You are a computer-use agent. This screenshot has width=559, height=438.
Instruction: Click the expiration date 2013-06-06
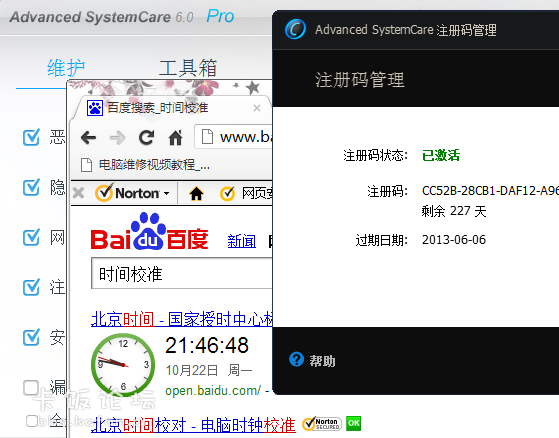[x=454, y=239]
